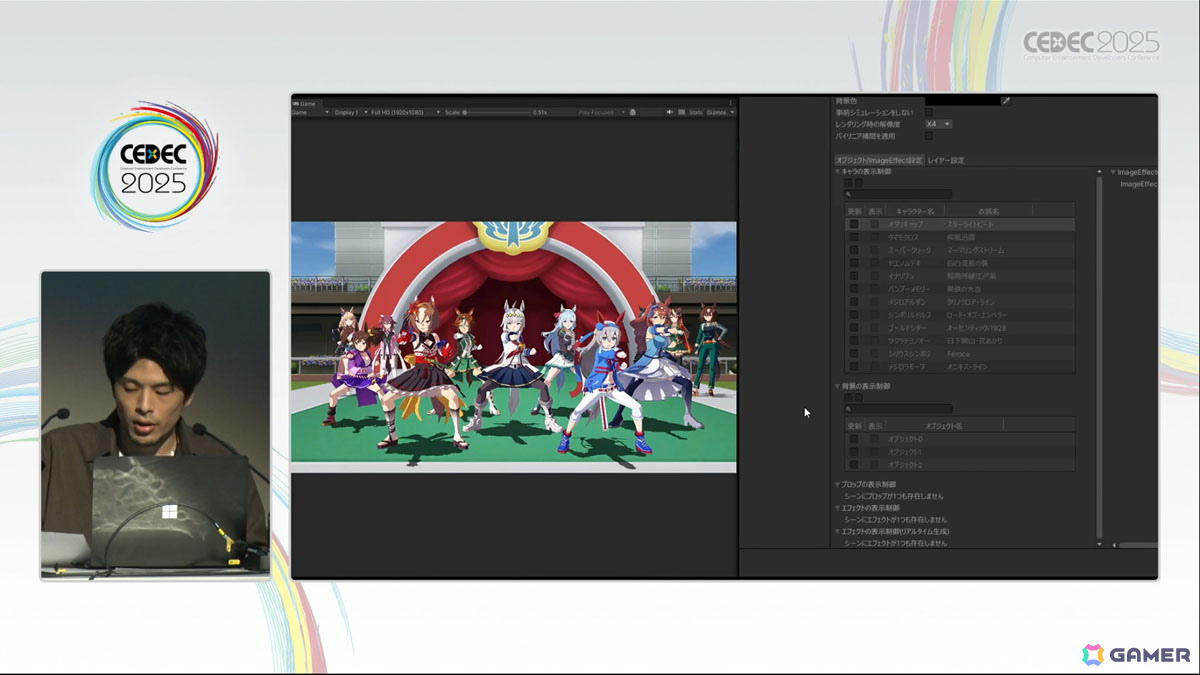Open the Full HD (1920x1080) resolution dropdown
This screenshot has height=675, width=1200.
coord(406,112)
